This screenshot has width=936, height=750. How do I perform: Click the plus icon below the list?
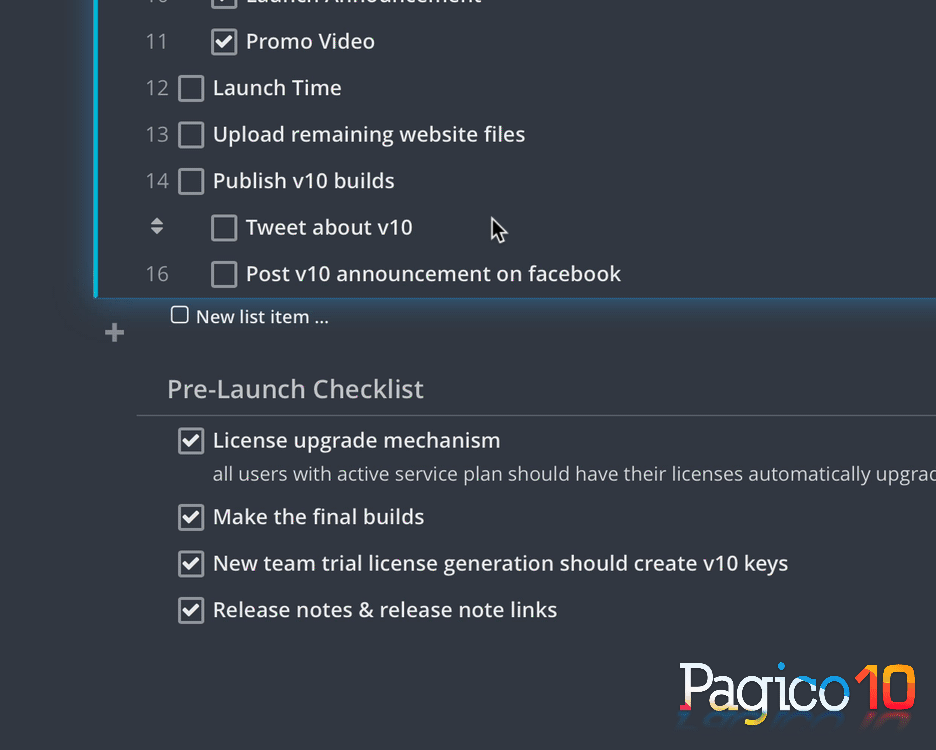(x=115, y=333)
